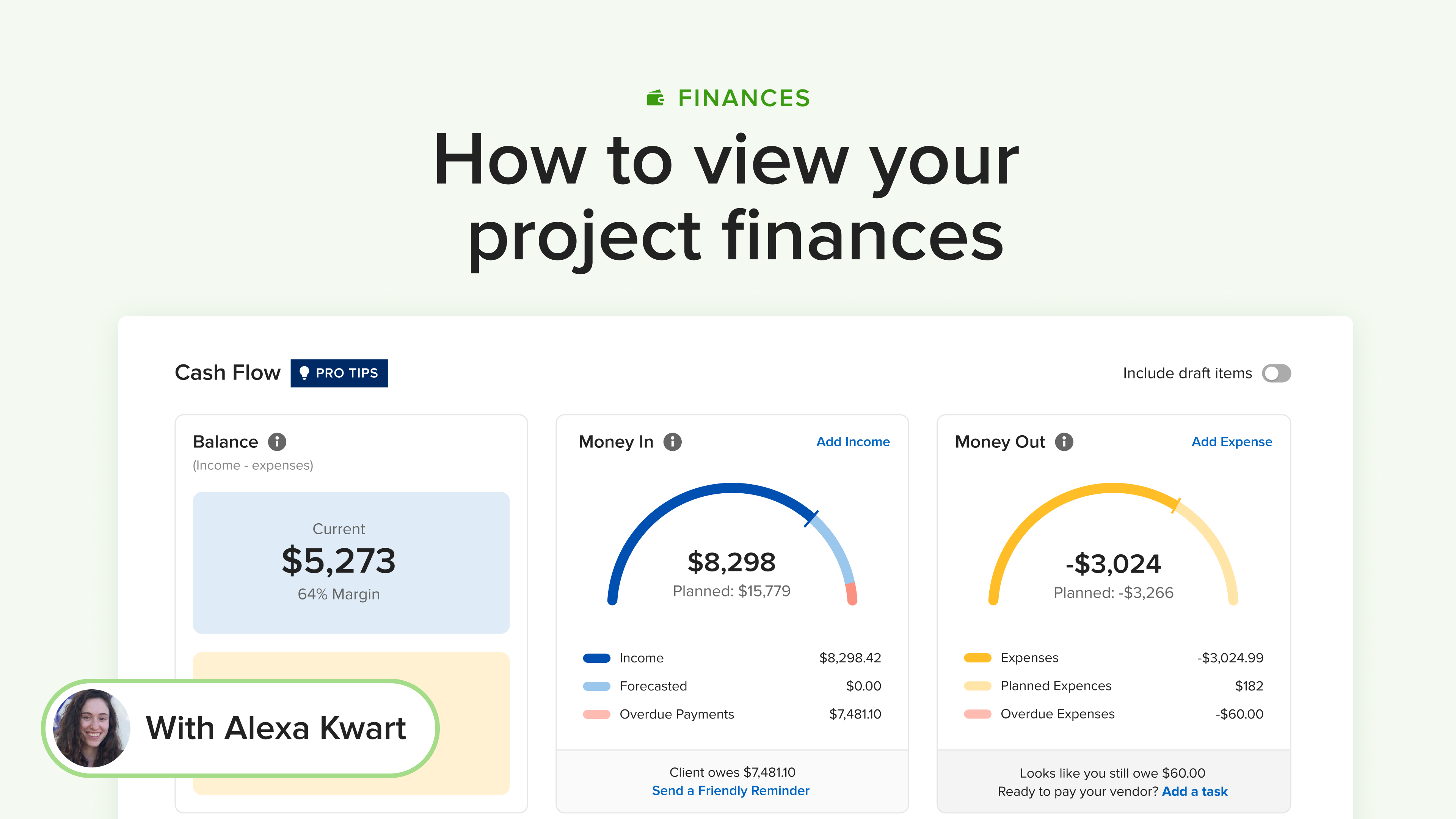Viewport: 1456px width, 819px height.
Task: Click the Planned Expences legend swatch
Action: 977,686
